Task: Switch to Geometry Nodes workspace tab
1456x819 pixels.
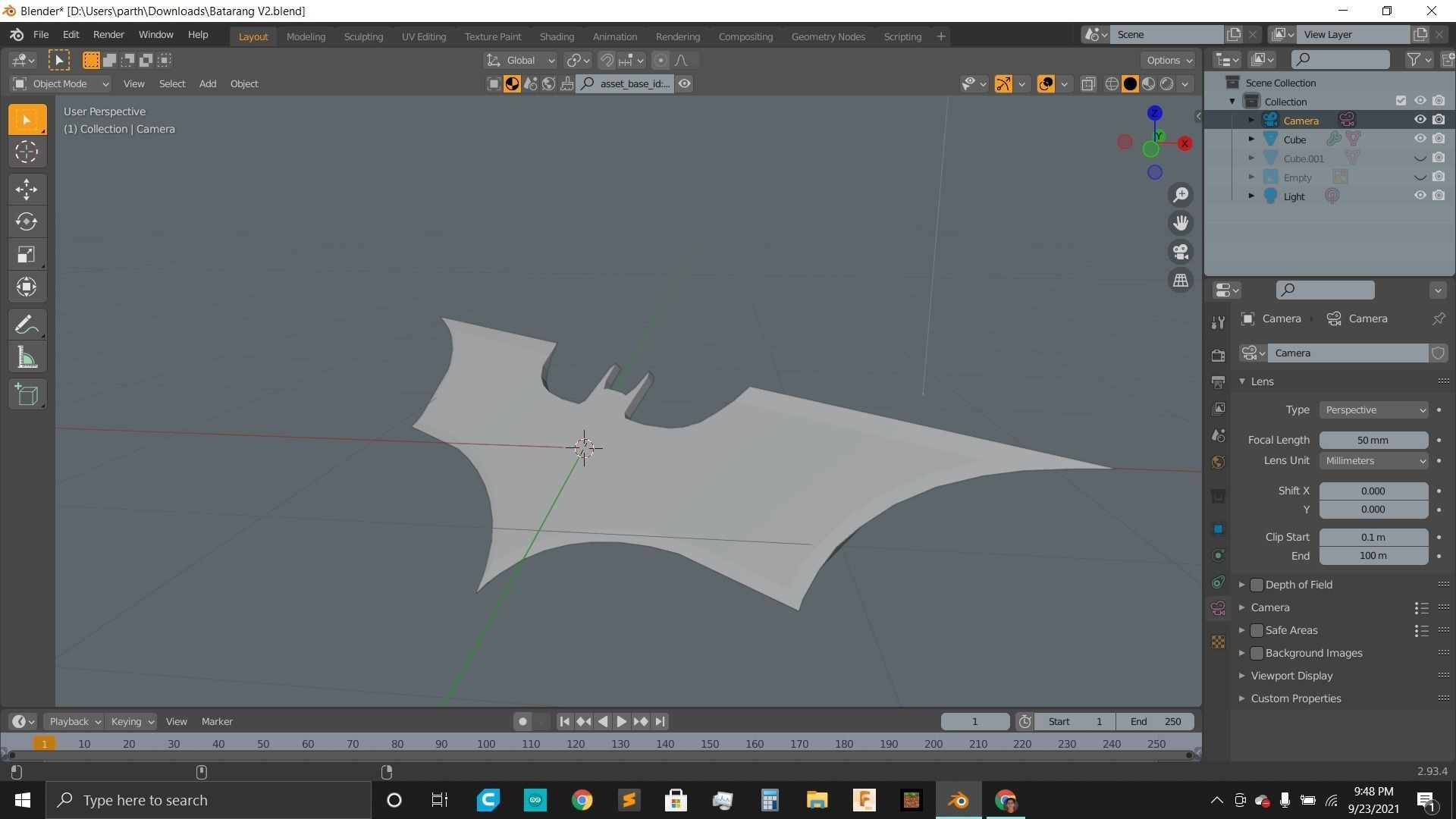Action: 828,36
